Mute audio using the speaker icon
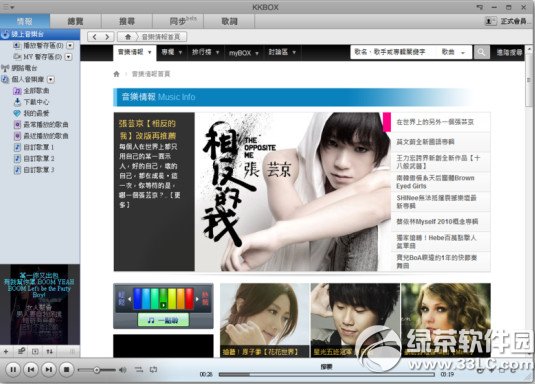Viewport: 535px width, 384px height. 122,370
